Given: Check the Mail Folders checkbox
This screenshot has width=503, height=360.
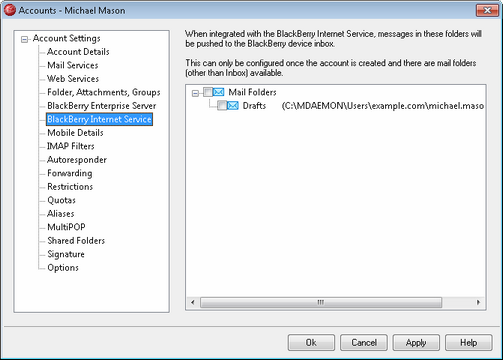Looking at the screenshot, I should [208, 92].
